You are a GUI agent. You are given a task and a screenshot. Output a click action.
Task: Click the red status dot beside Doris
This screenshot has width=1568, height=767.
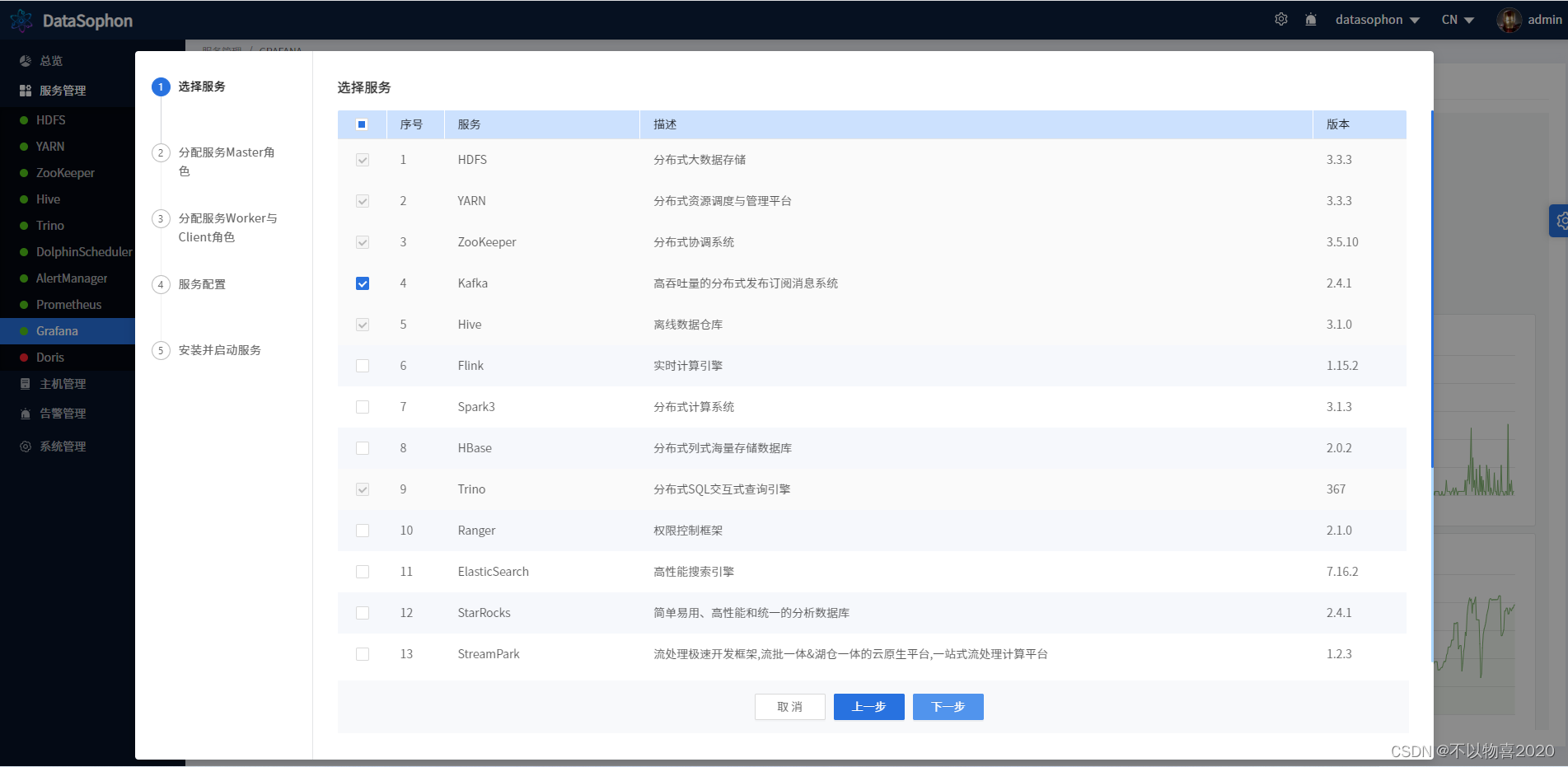tap(24, 358)
